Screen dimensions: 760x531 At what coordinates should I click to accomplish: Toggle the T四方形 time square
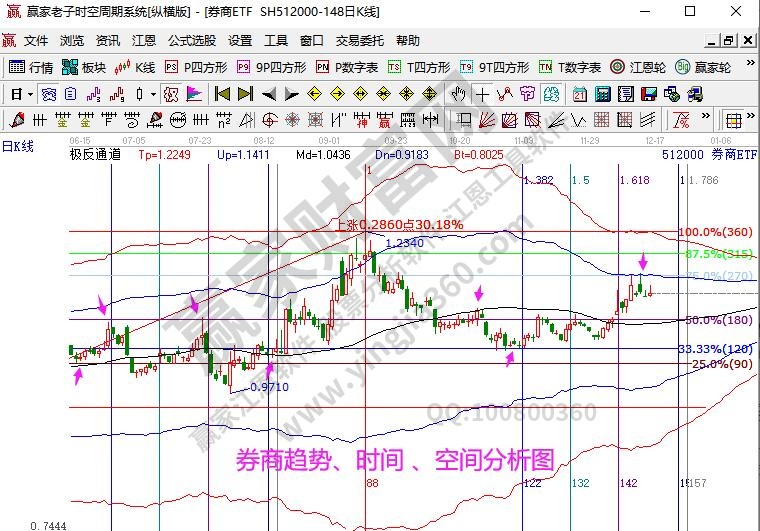[423, 68]
